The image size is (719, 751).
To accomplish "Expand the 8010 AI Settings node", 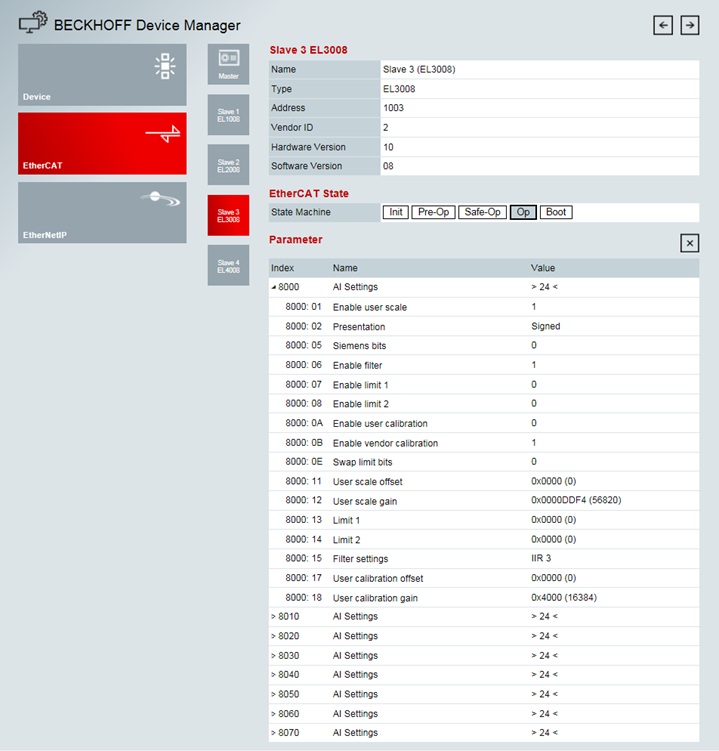I will coord(274,617).
